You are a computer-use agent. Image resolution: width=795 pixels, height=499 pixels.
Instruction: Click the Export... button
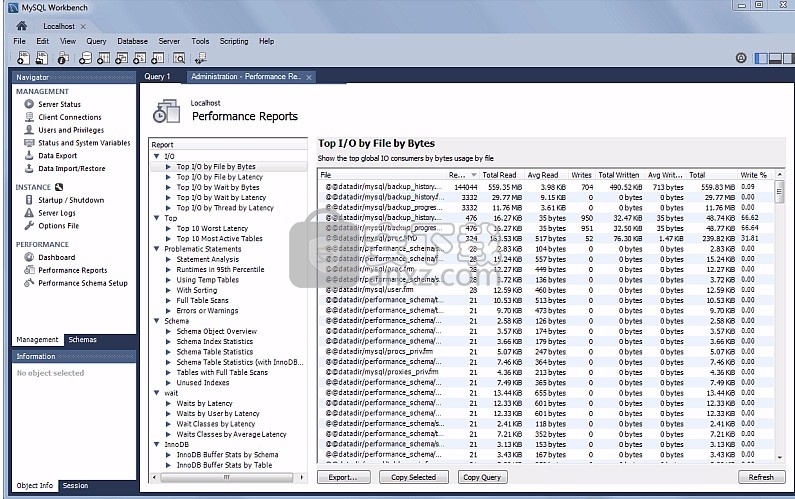343,477
